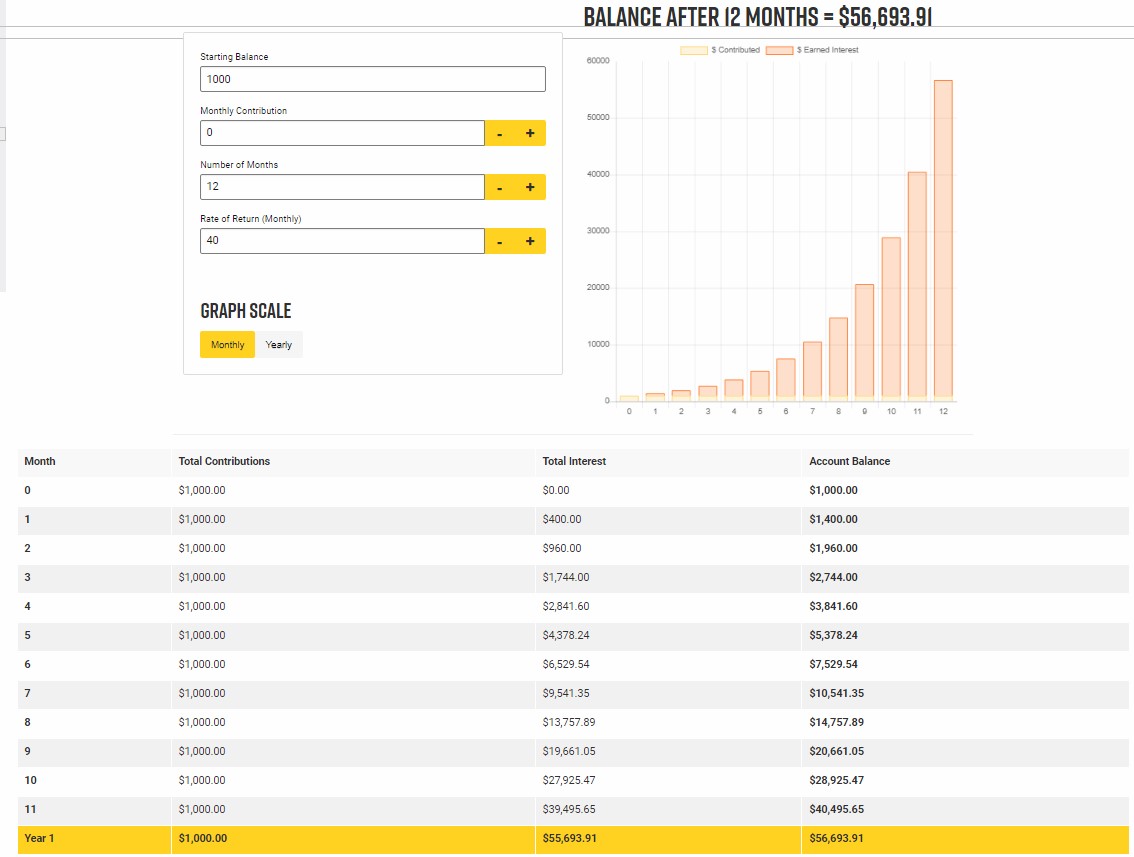Toggle the $ Contributed legend swatch
This screenshot has height=857, width=1134.
point(693,50)
